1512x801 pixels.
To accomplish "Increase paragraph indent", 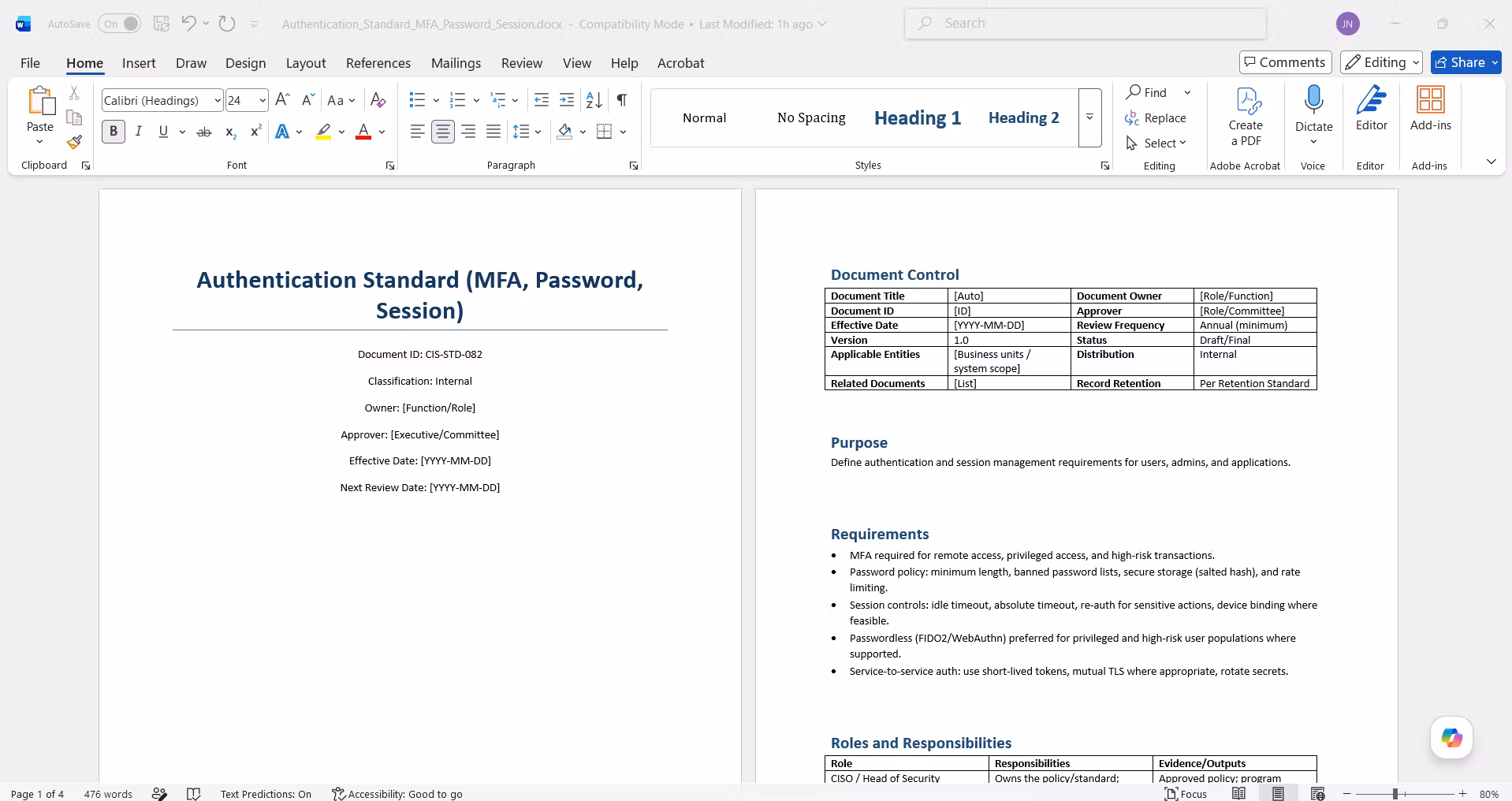I will (x=567, y=100).
